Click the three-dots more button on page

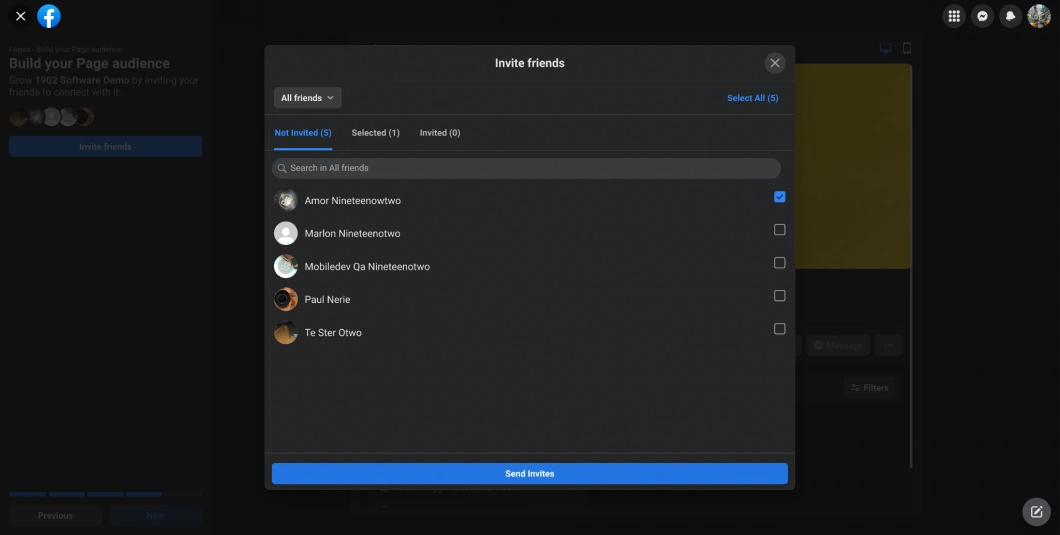(x=889, y=346)
